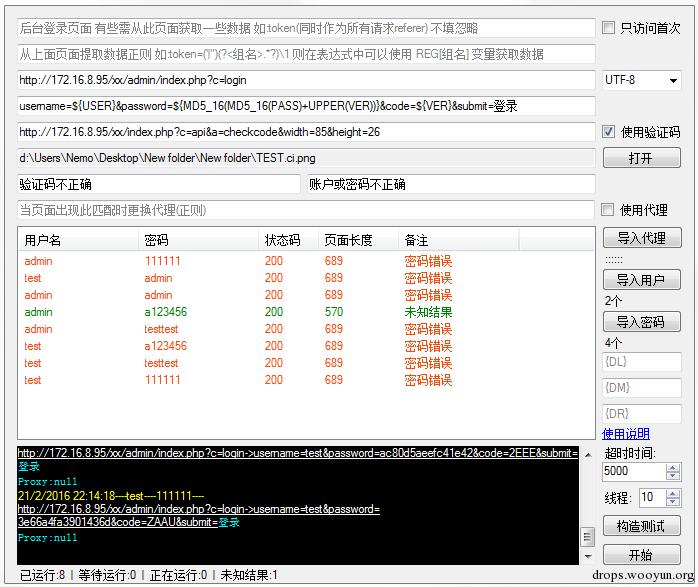The width and height of the screenshot is (698, 587).
Task: Click the 打开 button
Action: click(641, 158)
